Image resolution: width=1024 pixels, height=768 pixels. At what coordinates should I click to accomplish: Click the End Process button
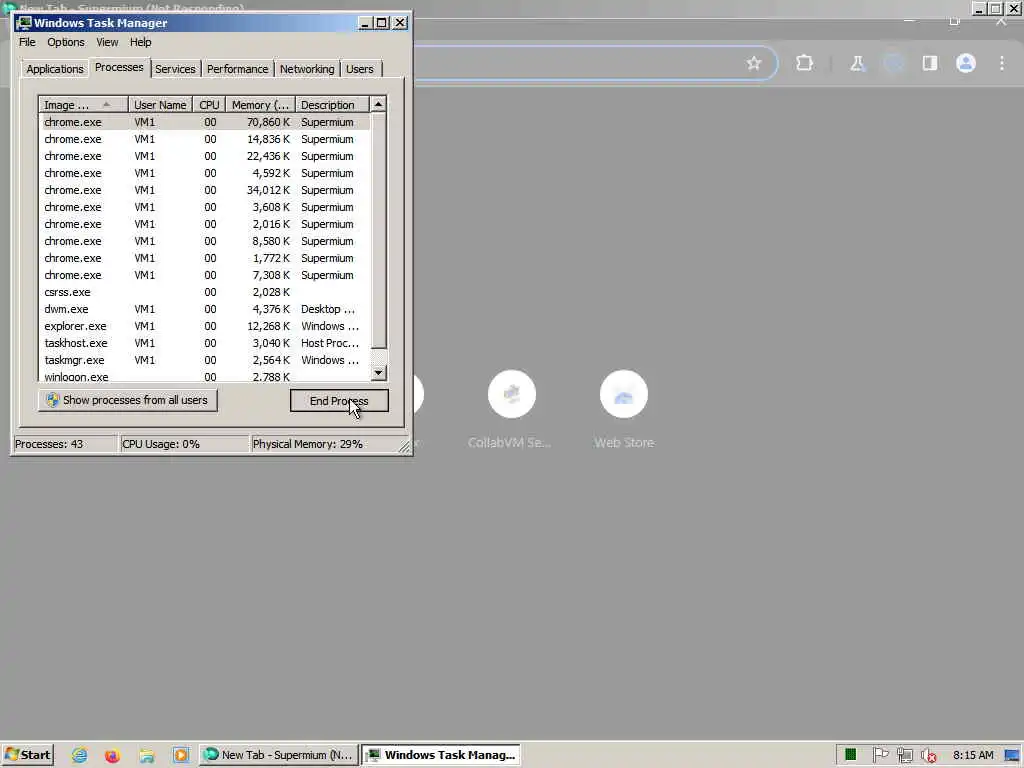click(339, 400)
